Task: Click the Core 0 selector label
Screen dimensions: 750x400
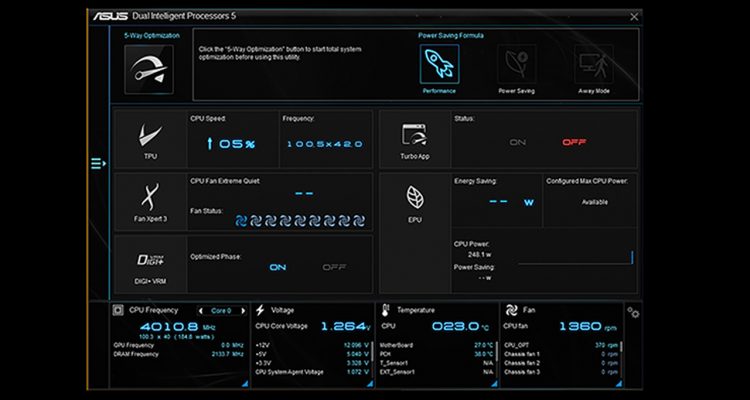Action: coord(221,311)
